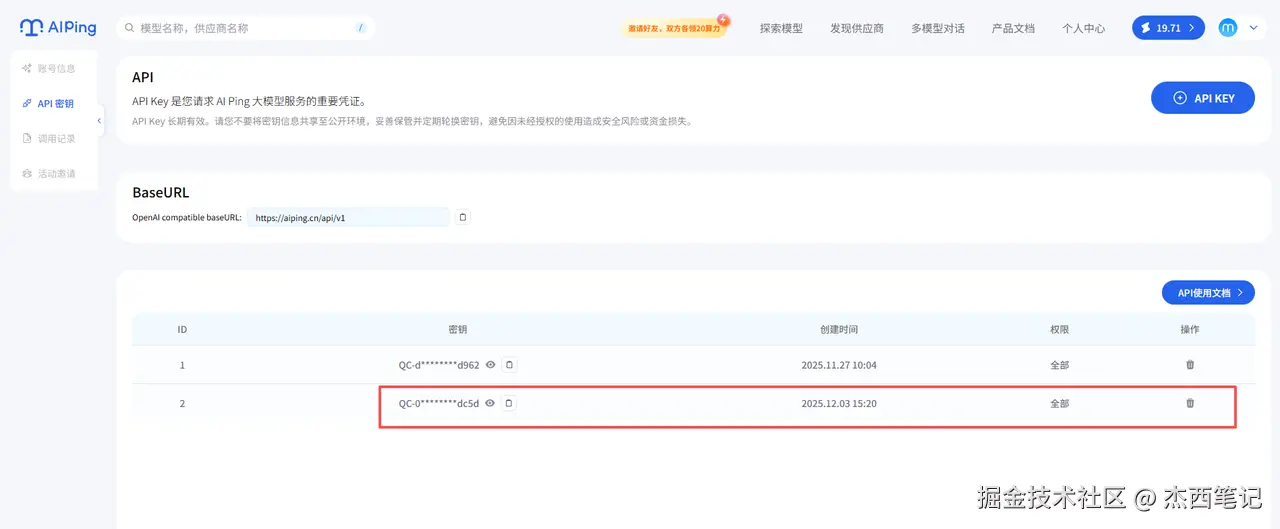Open 多模型对话 in top navigation
Screen dimensions: 1280x529
(x=938, y=28)
